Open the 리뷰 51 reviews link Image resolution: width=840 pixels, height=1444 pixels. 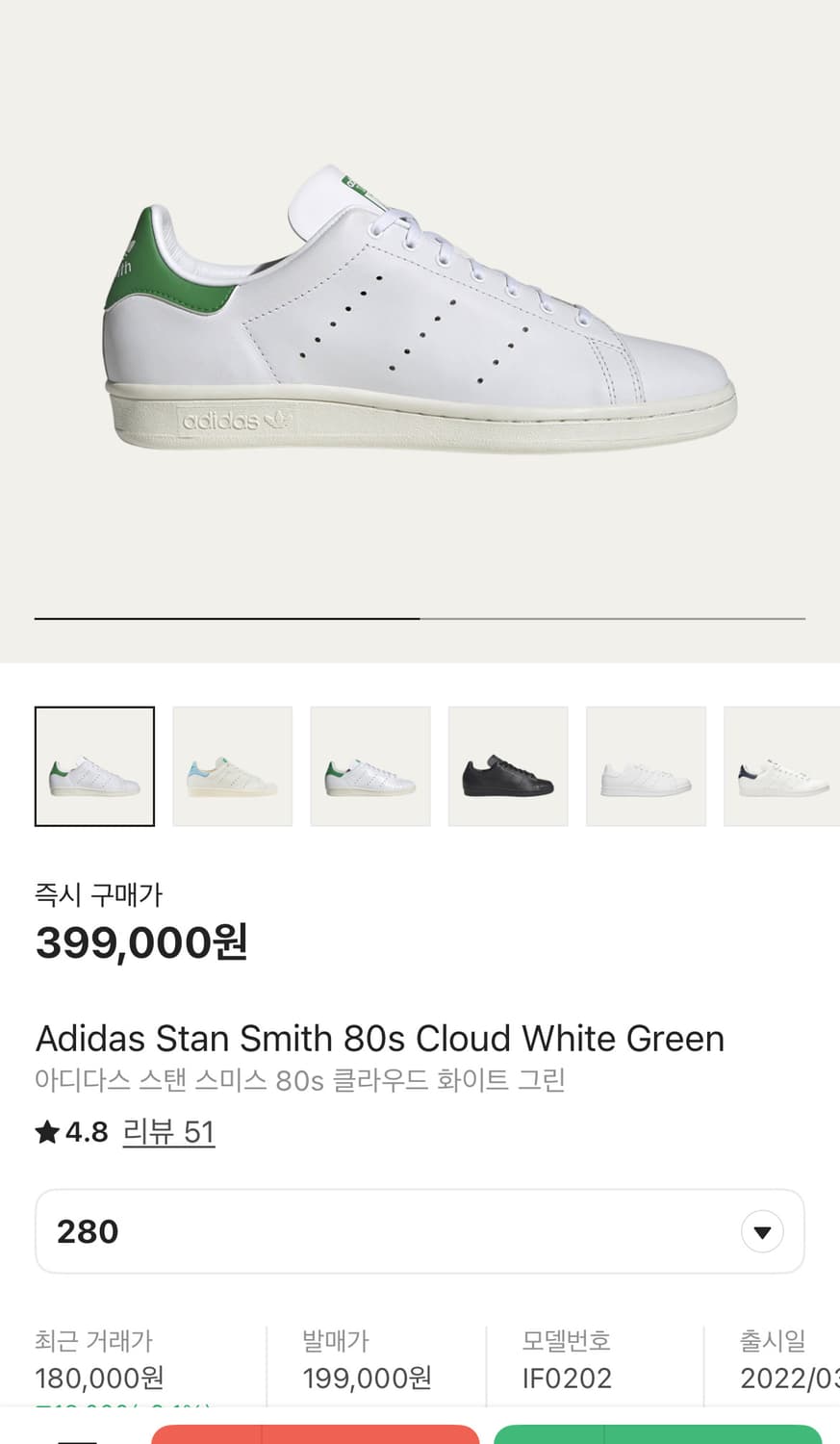[x=168, y=1131]
